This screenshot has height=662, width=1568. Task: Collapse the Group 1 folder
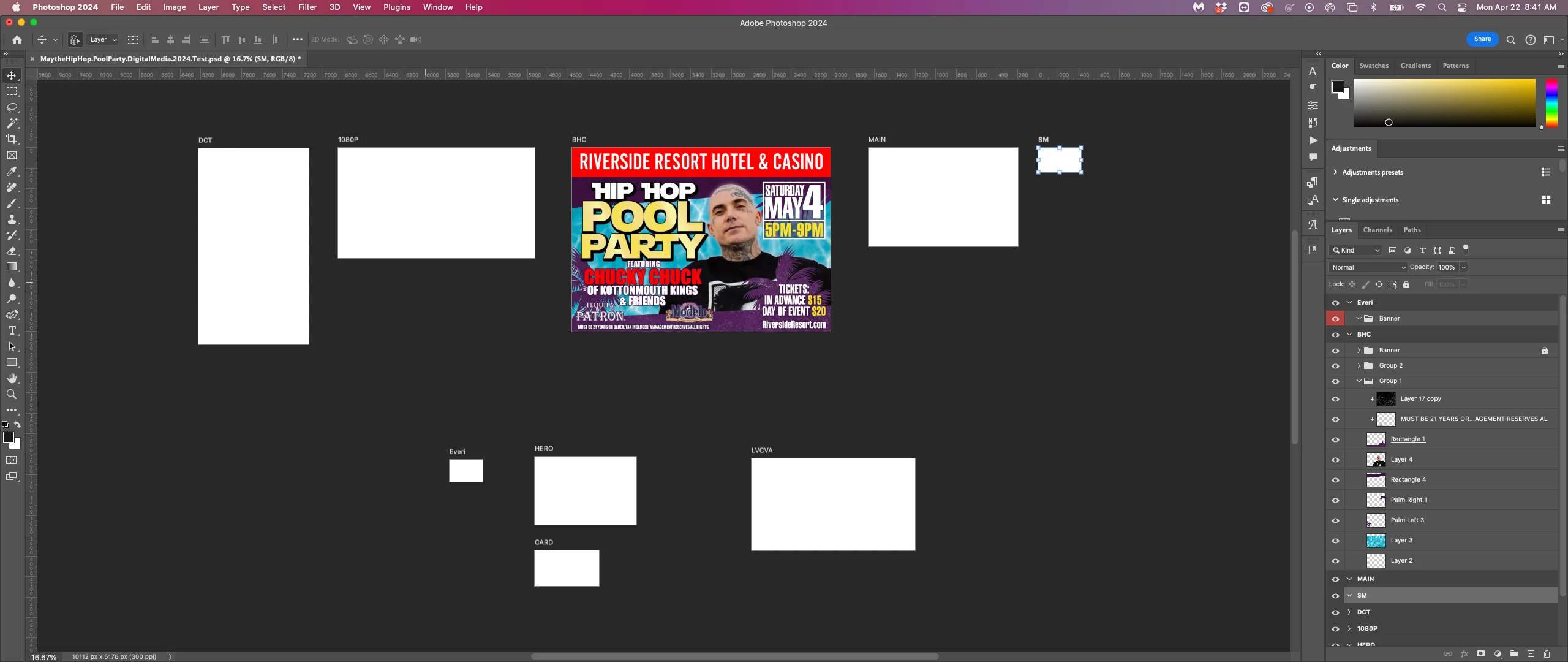point(1359,381)
